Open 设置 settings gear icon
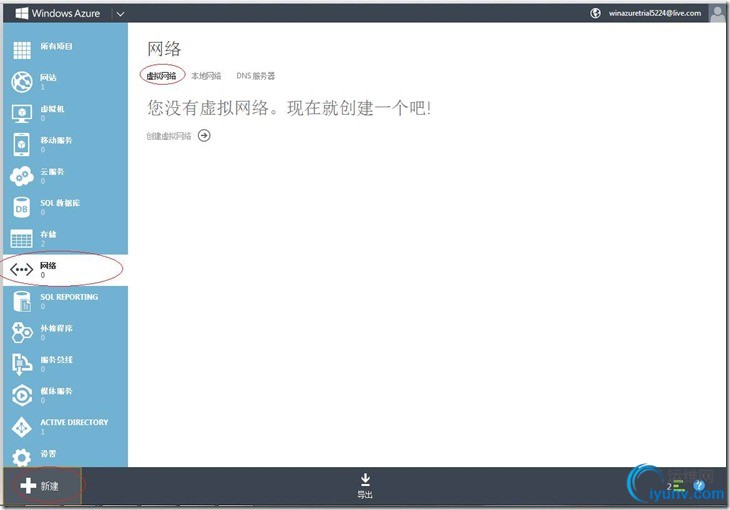The width and height of the screenshot is (730, 510). (x=22, y=457)
